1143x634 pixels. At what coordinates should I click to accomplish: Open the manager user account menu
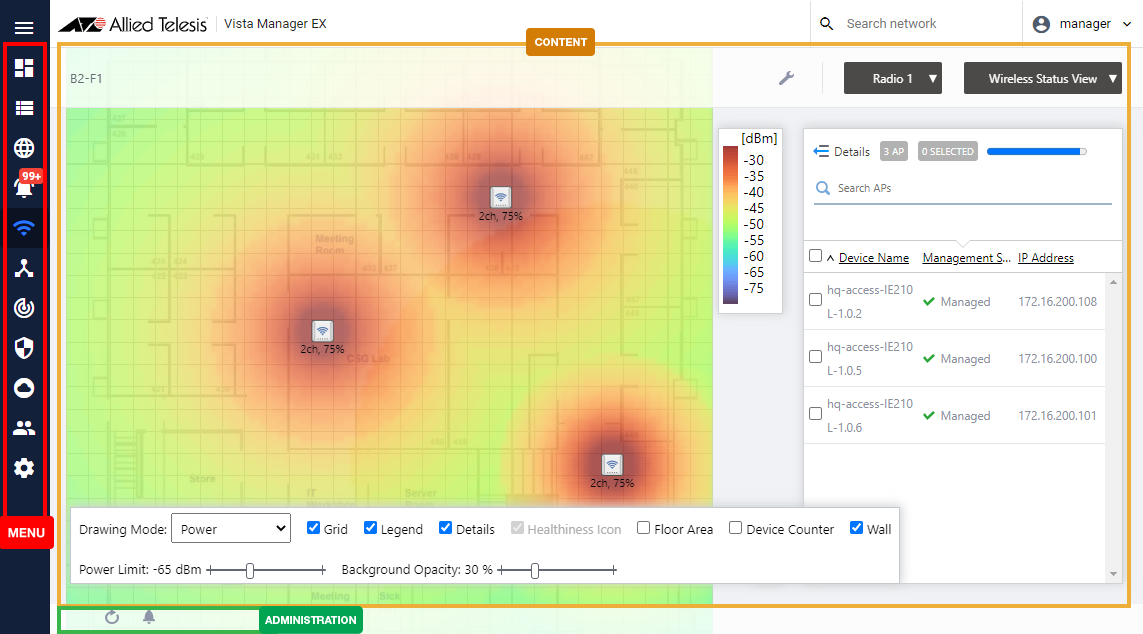tap(1082, 24)
